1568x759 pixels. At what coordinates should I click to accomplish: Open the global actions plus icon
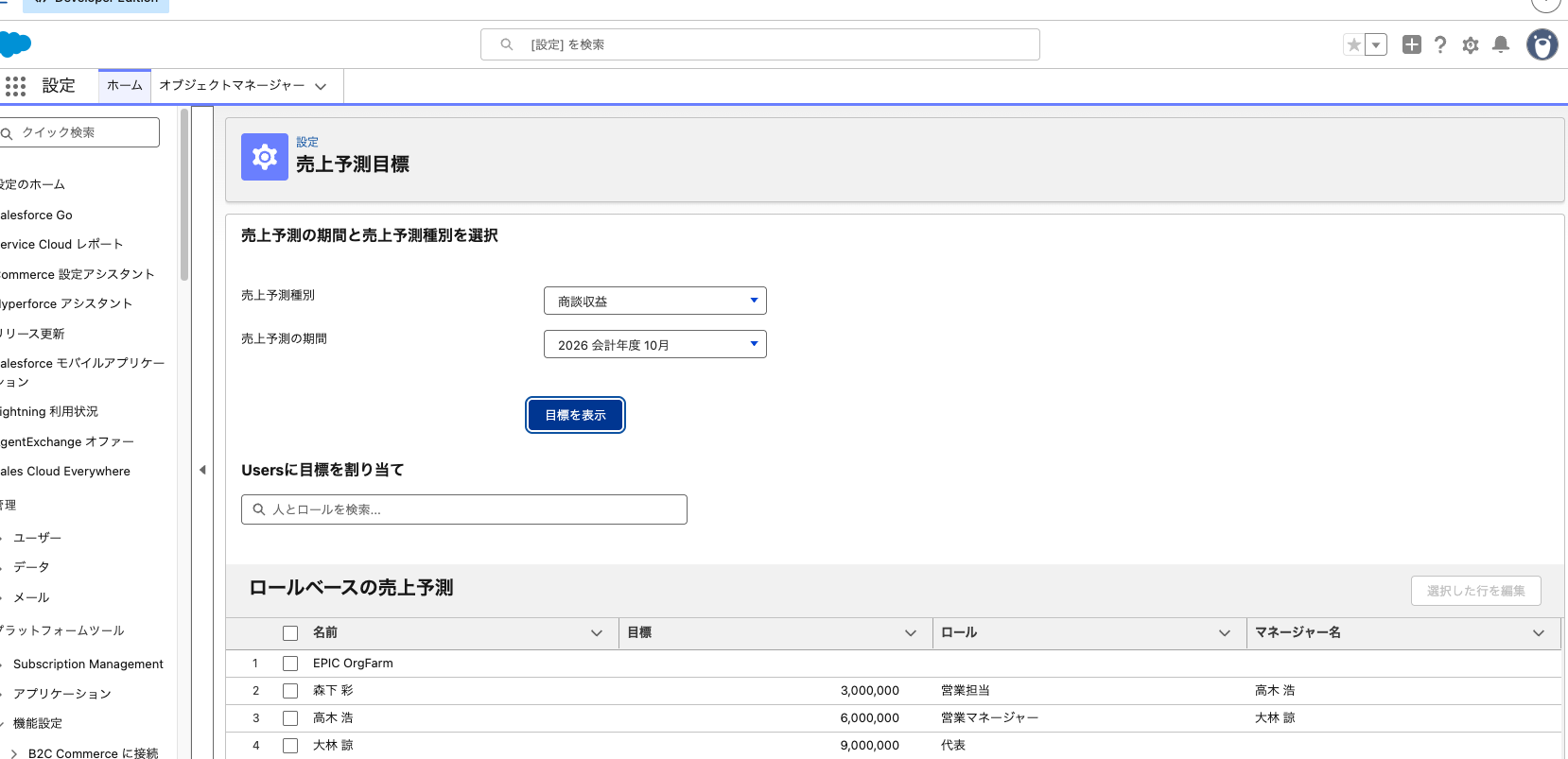[1412, 44]
